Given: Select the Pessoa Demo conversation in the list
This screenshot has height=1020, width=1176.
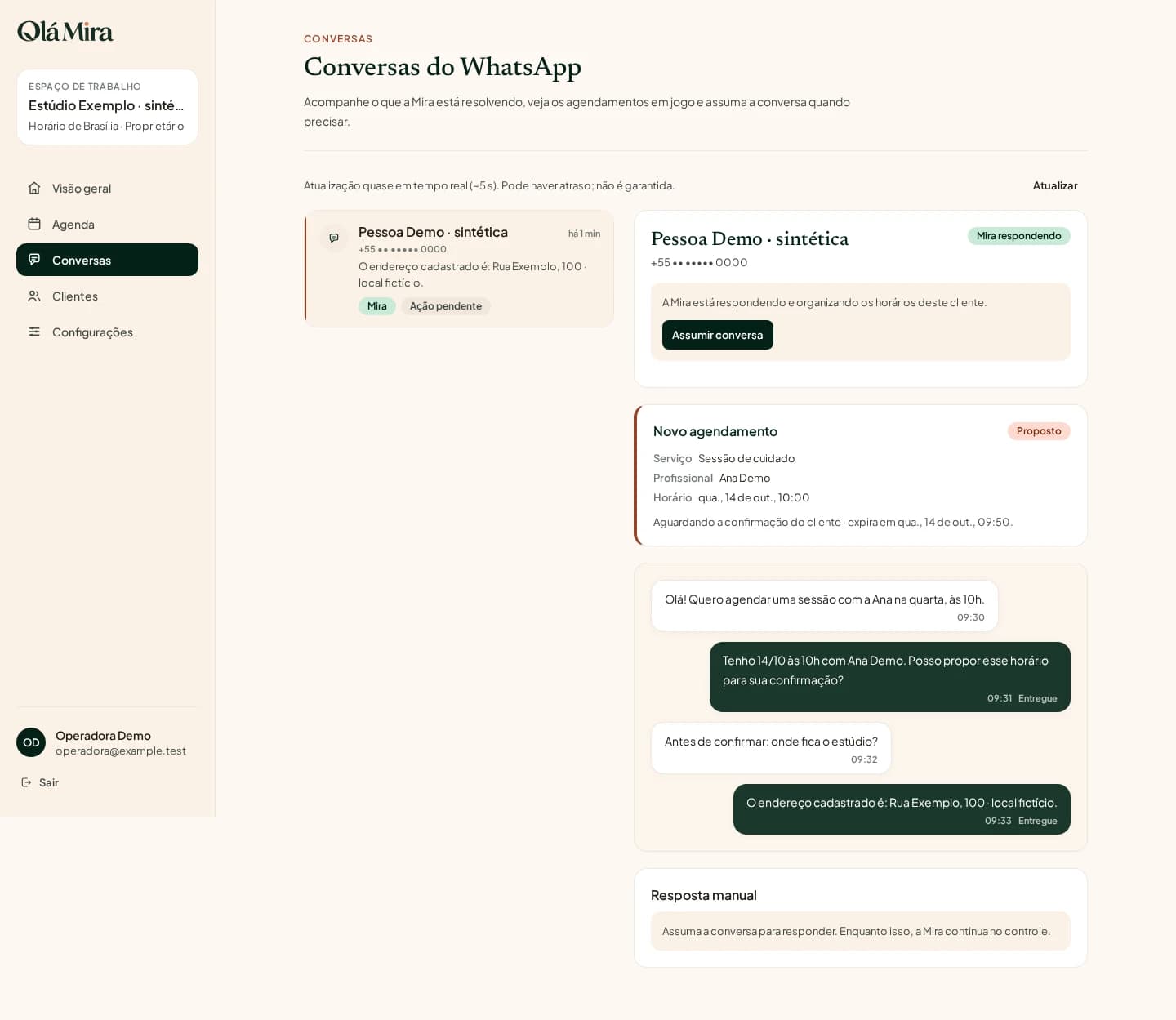Looking at the screenshot, I should [x=459, y=269].
